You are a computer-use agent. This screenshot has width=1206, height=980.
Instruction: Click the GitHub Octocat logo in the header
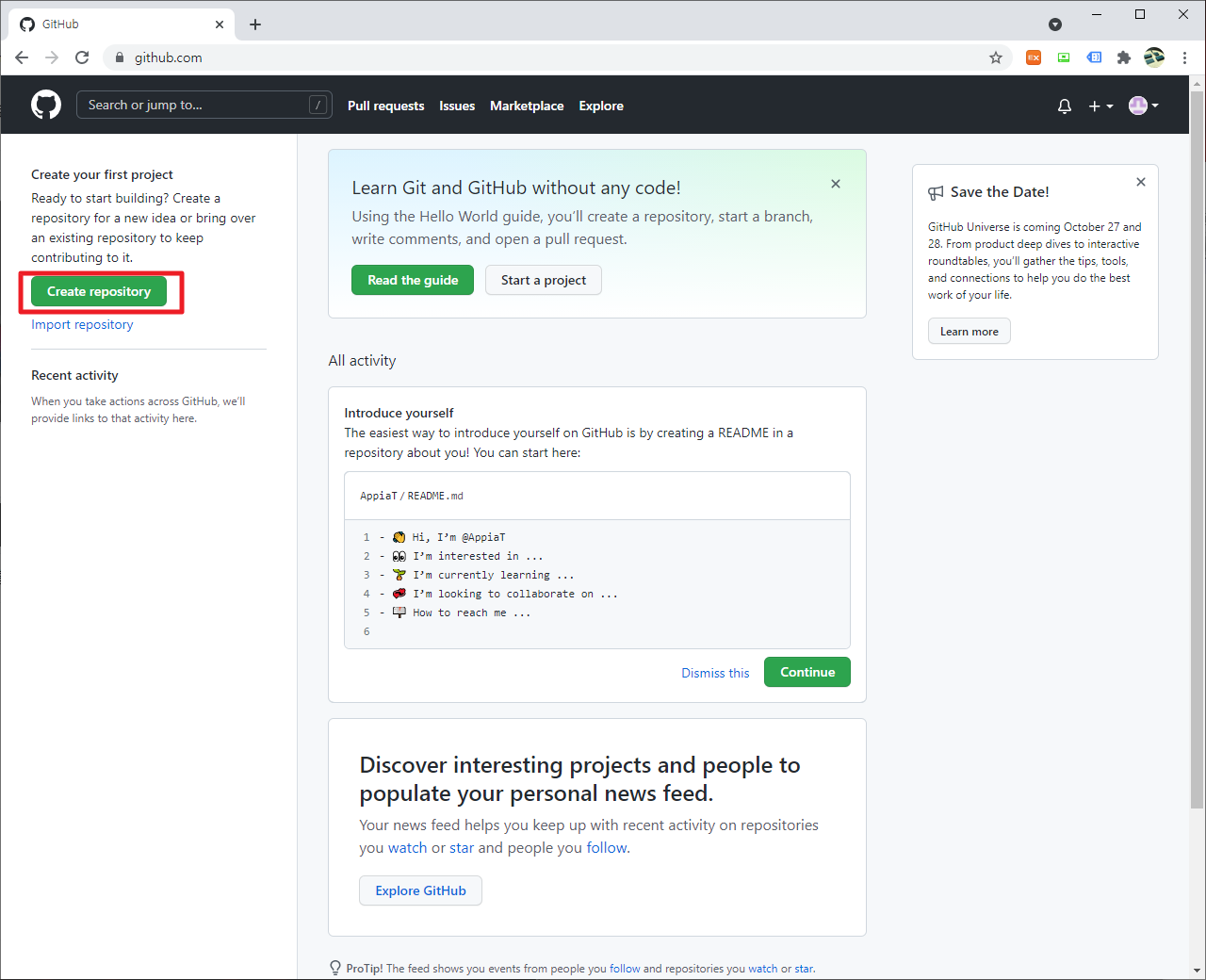(46, 105)
